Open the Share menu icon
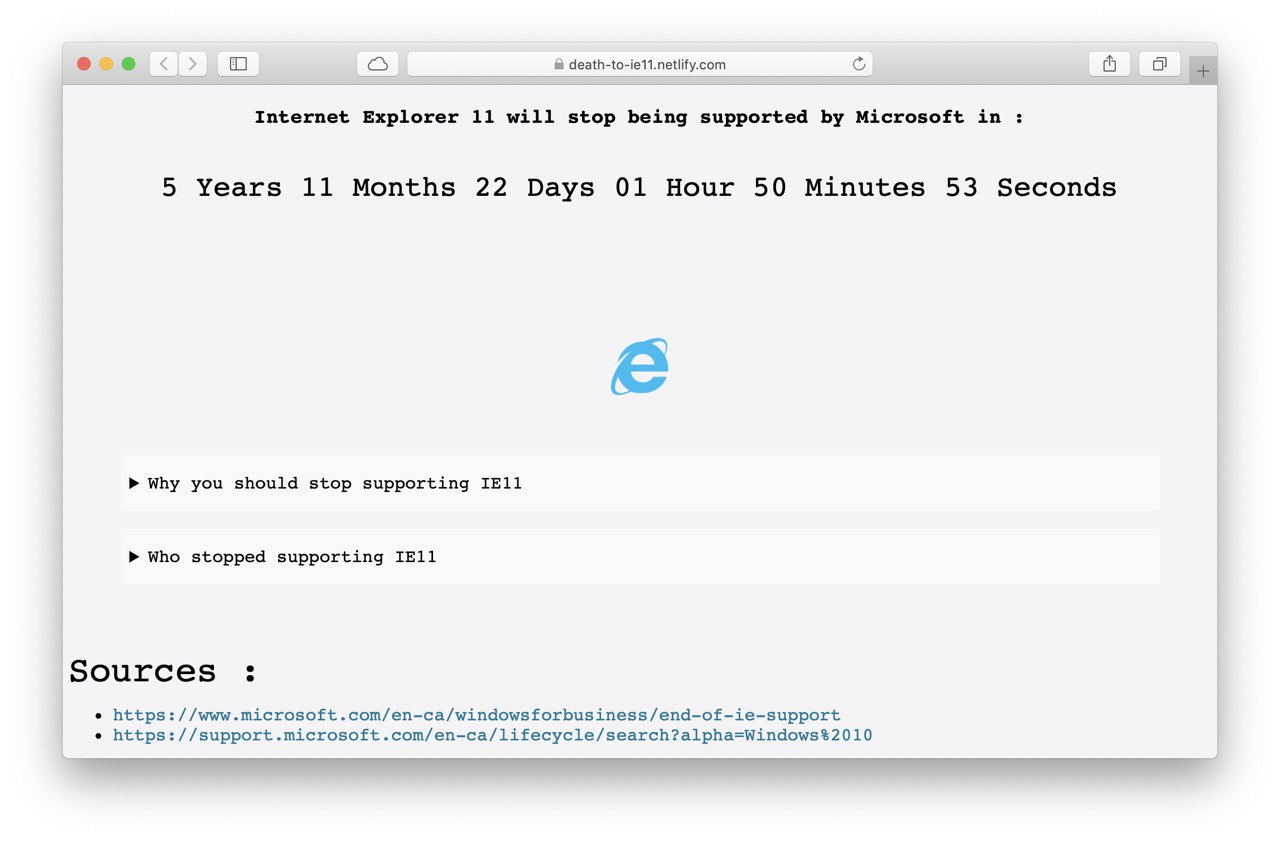This screenshot has height=841, width=1280. click(1109, 64)
